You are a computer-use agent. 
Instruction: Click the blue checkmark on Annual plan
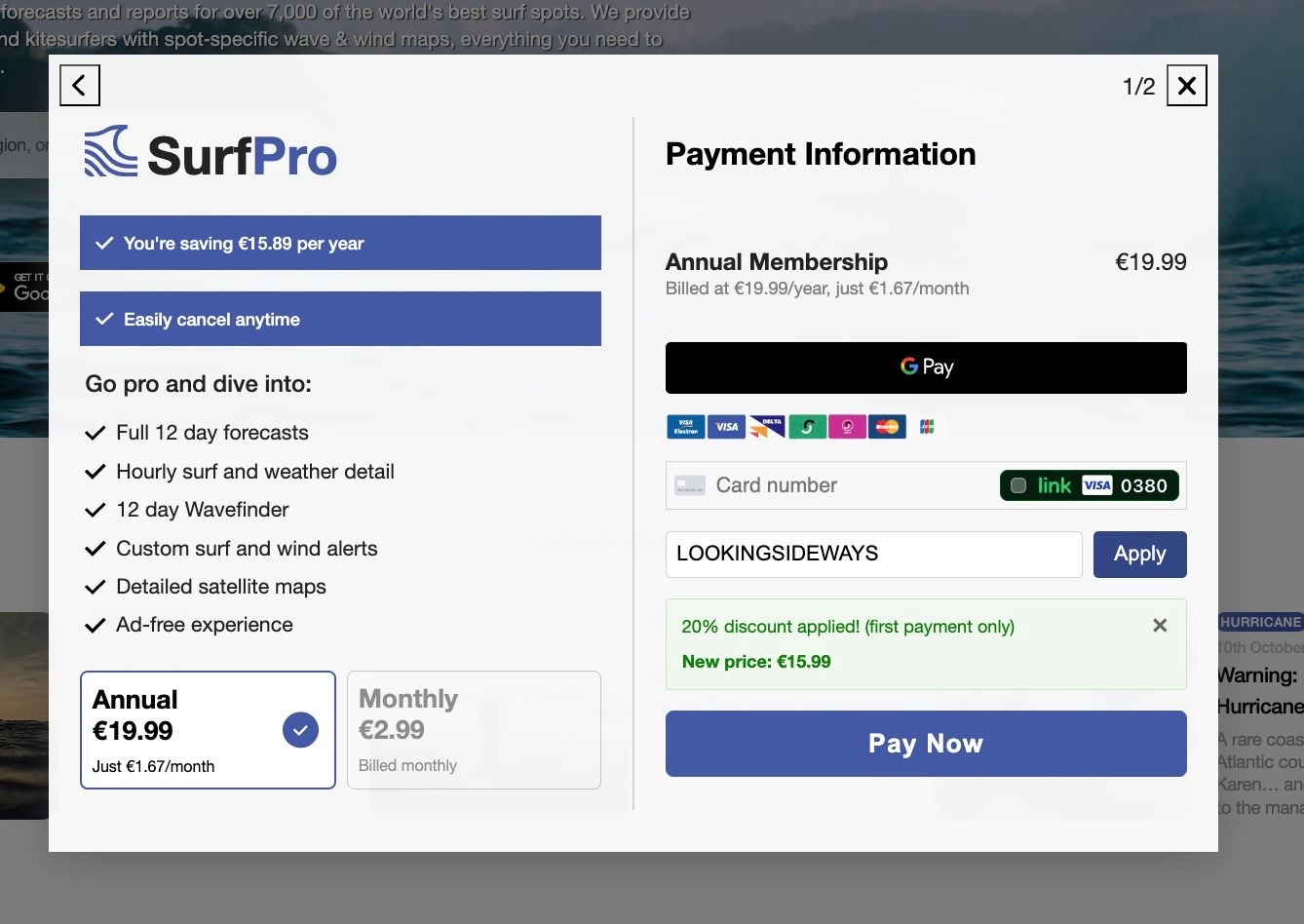[x=300, y=730]
